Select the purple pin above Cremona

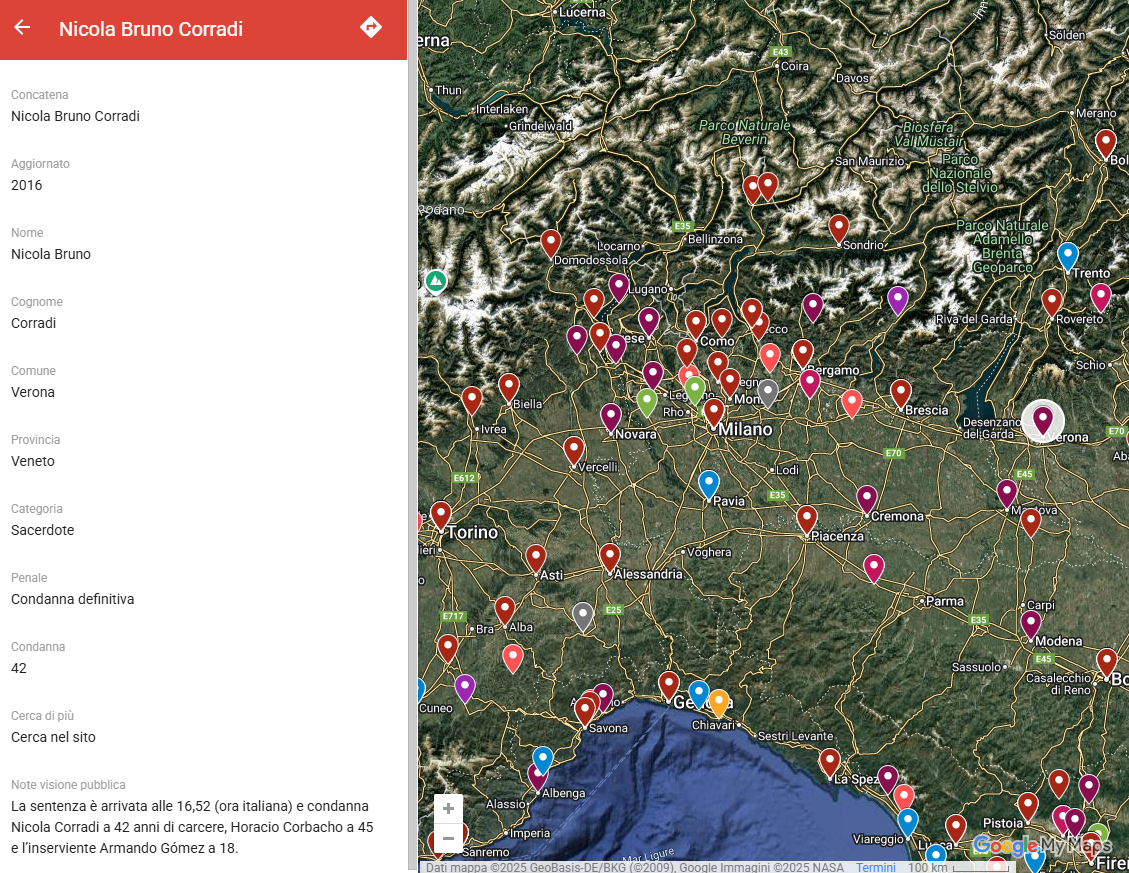click(867, 498)
